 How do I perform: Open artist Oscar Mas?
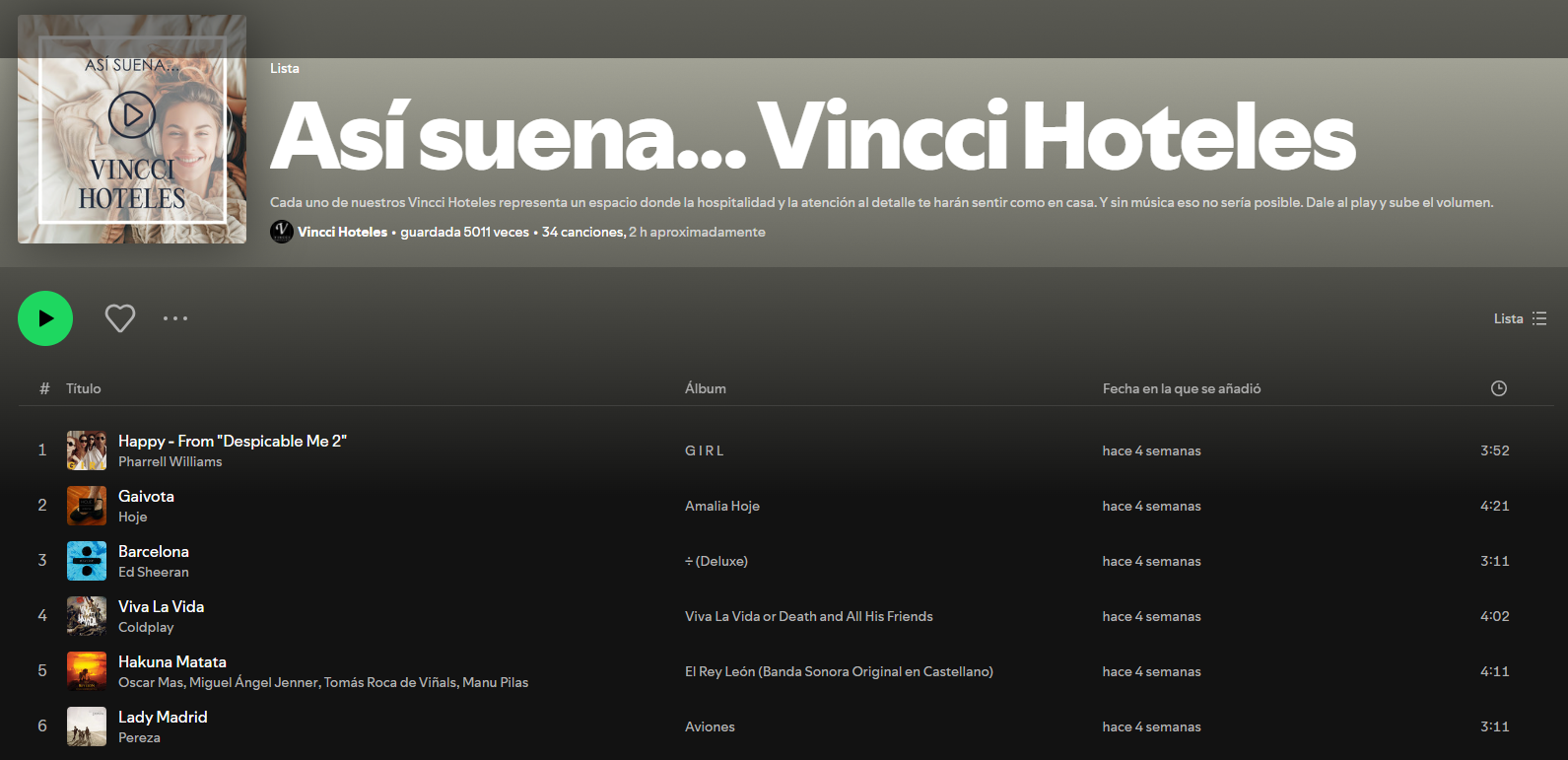click(151, 682)
